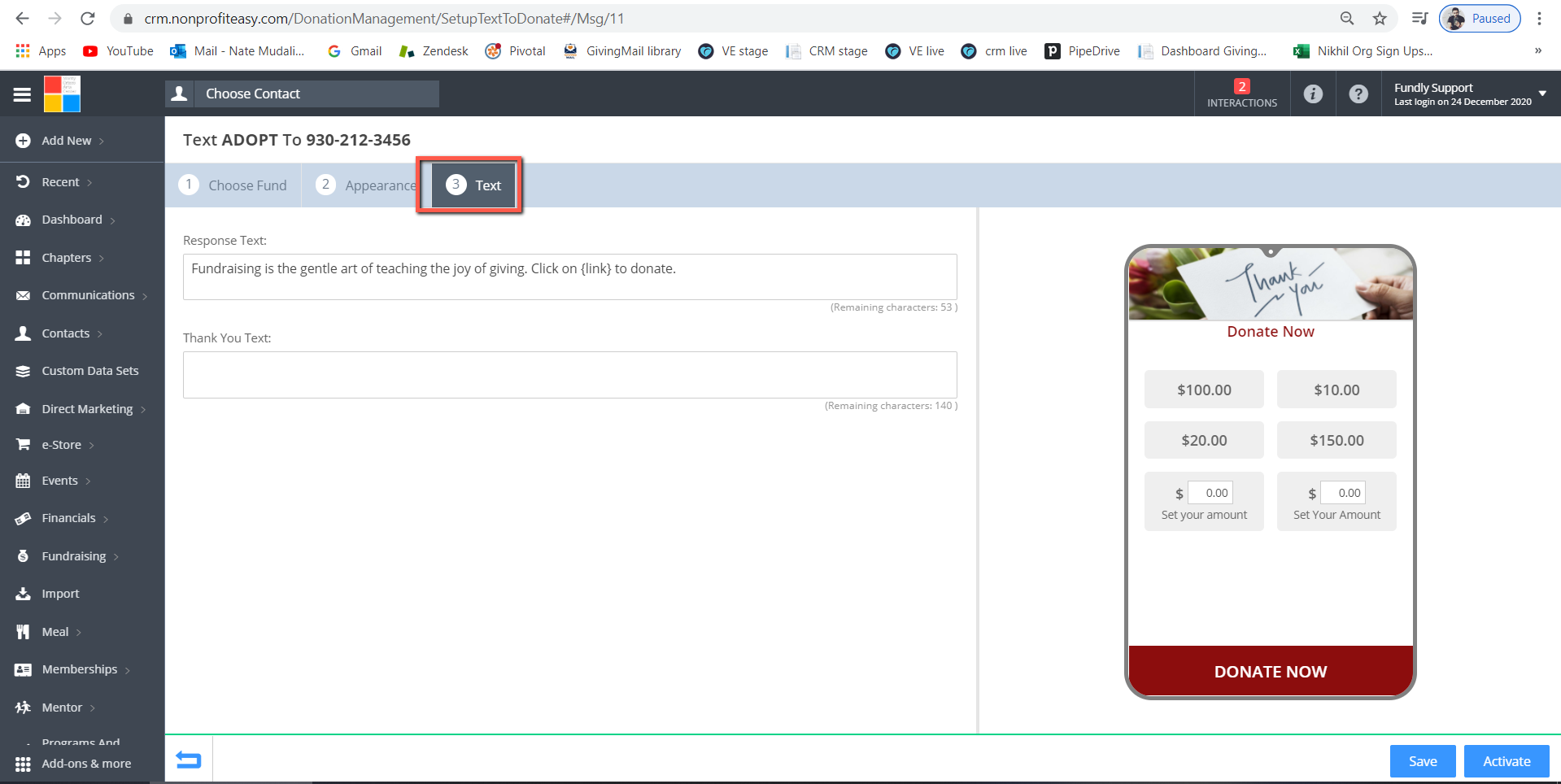Viewport: 1561px width, 784px height.
Task: Click the Interactions notification icon
Action: click(x=1241, y=94)
